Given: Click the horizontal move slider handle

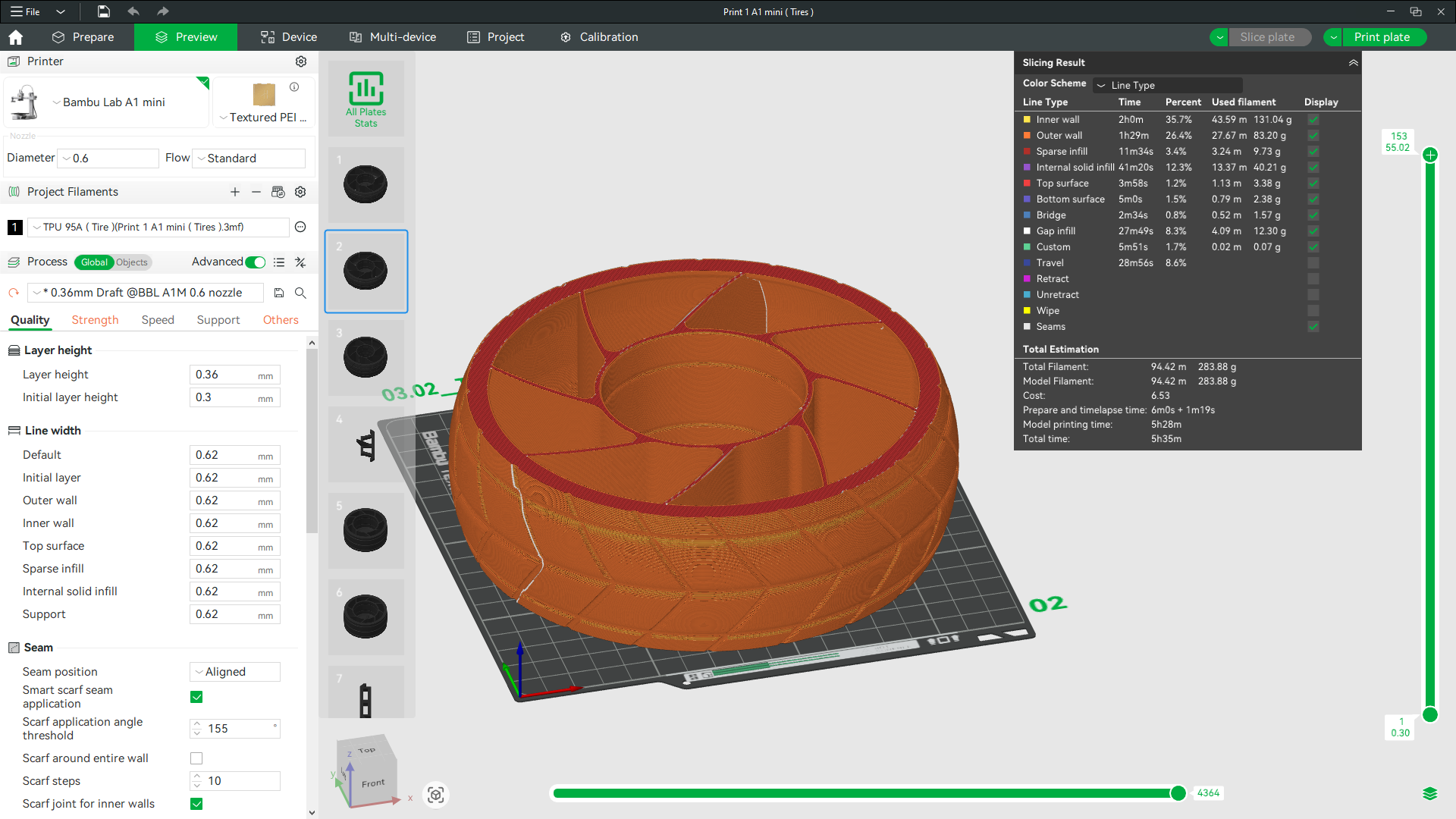Looking at the screenshot, I should 1178,793.
